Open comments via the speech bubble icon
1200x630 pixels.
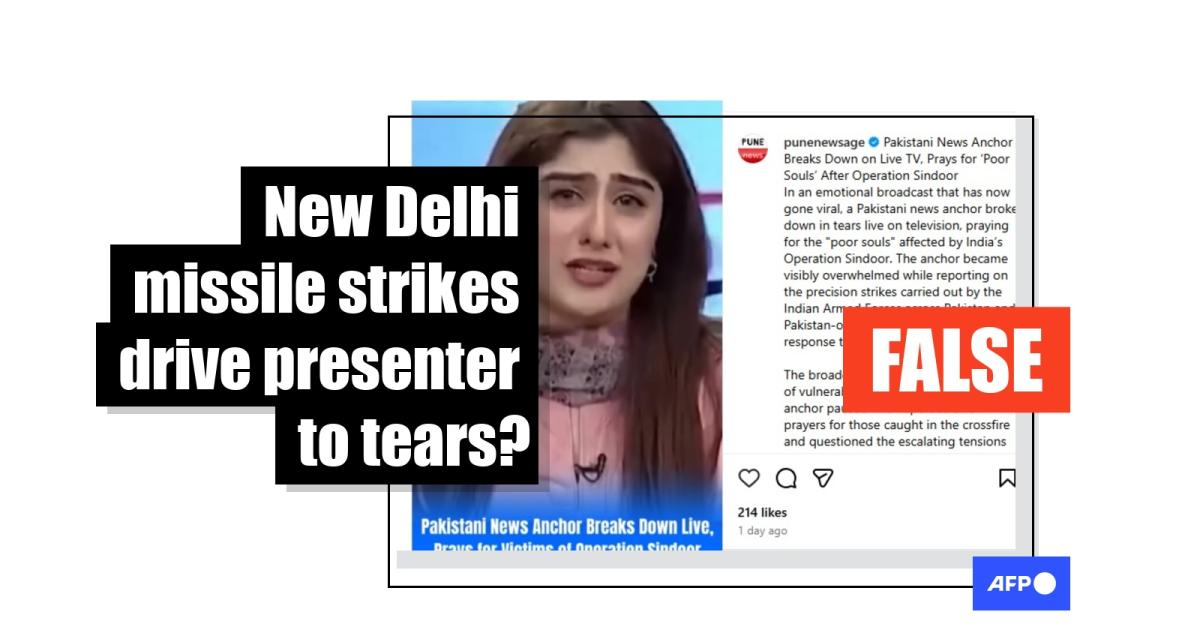tap(786, 478)
